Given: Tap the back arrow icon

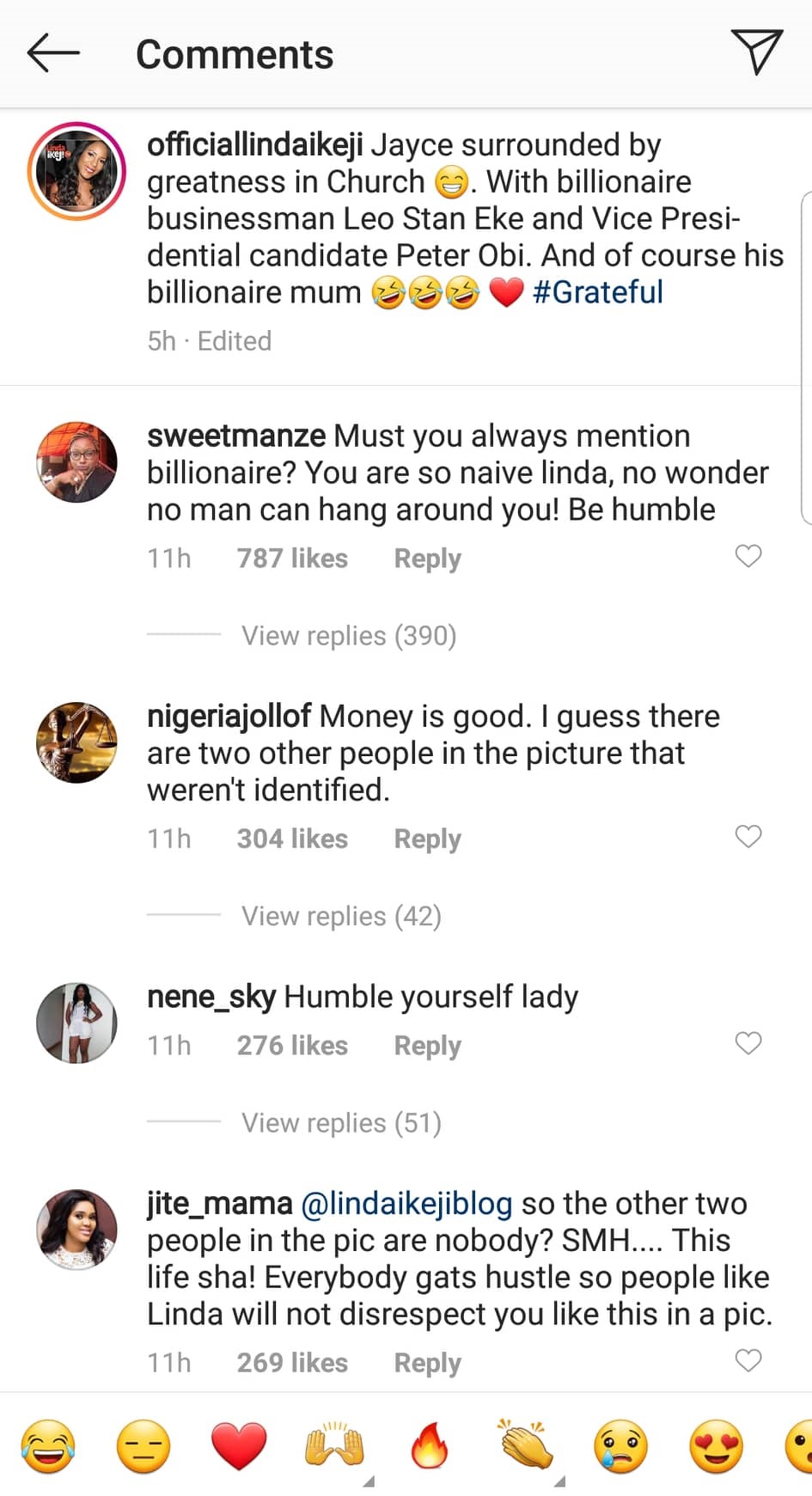Looking at the screenshot, I should [53, 53].
